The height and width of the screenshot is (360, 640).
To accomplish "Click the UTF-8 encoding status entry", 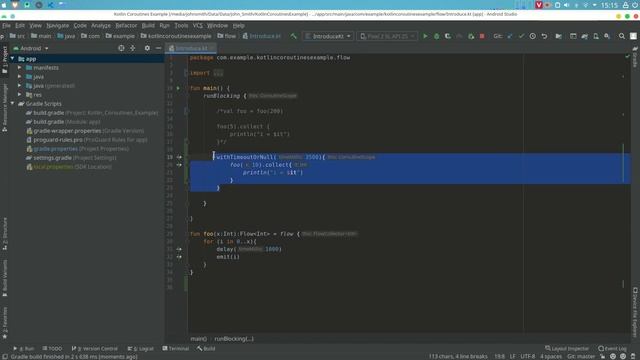I will pos(528,356).
